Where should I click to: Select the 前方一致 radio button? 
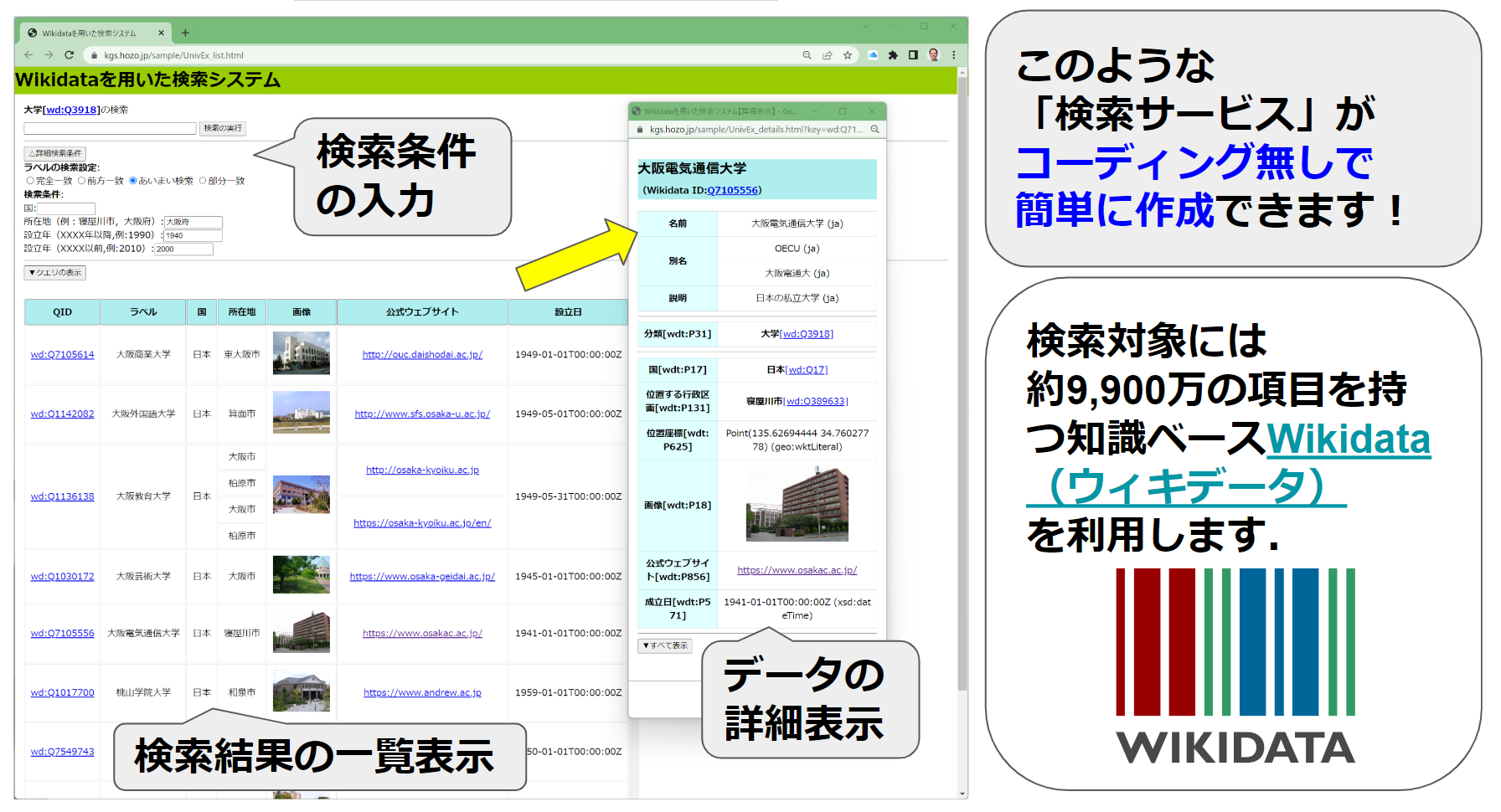point(81,181)
